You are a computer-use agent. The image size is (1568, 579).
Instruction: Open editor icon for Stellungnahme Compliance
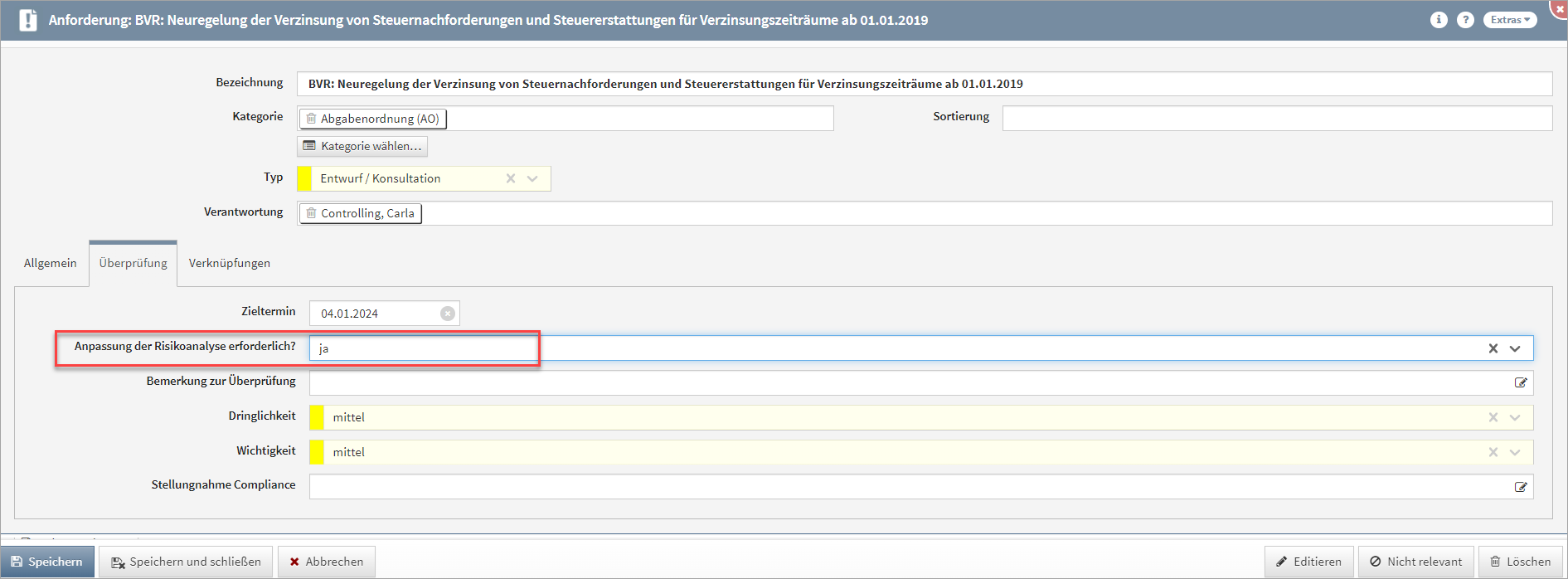[1521, 487]
